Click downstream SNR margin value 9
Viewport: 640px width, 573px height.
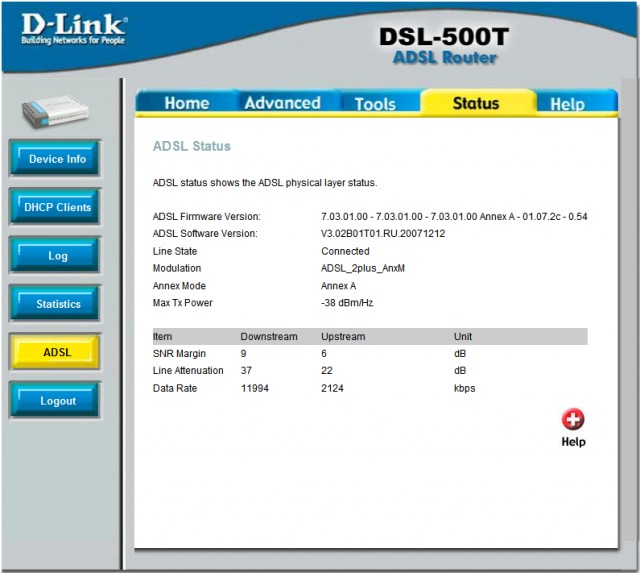(243, 353)
